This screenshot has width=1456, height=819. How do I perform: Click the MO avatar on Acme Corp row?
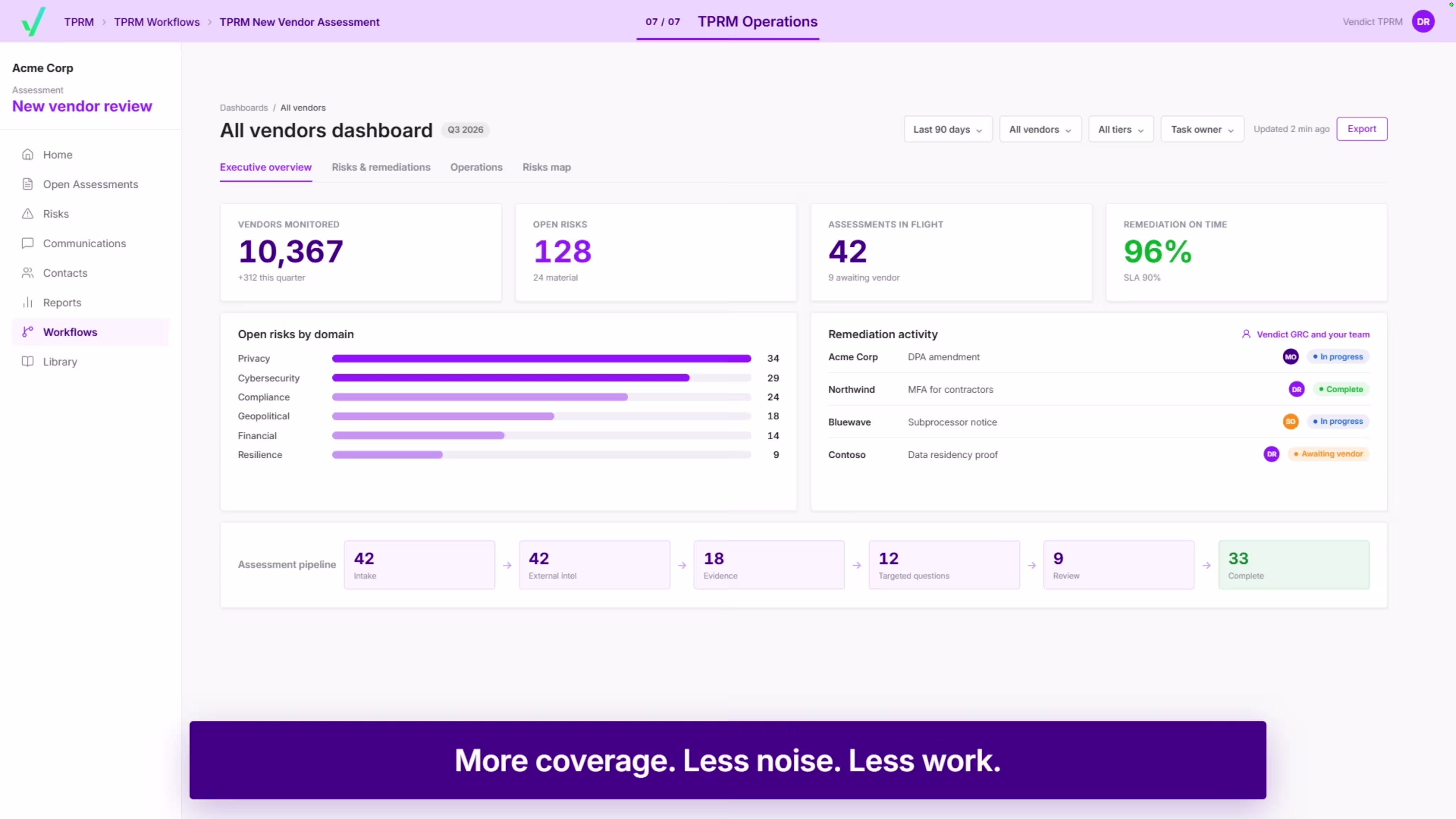click(1290, 357)
